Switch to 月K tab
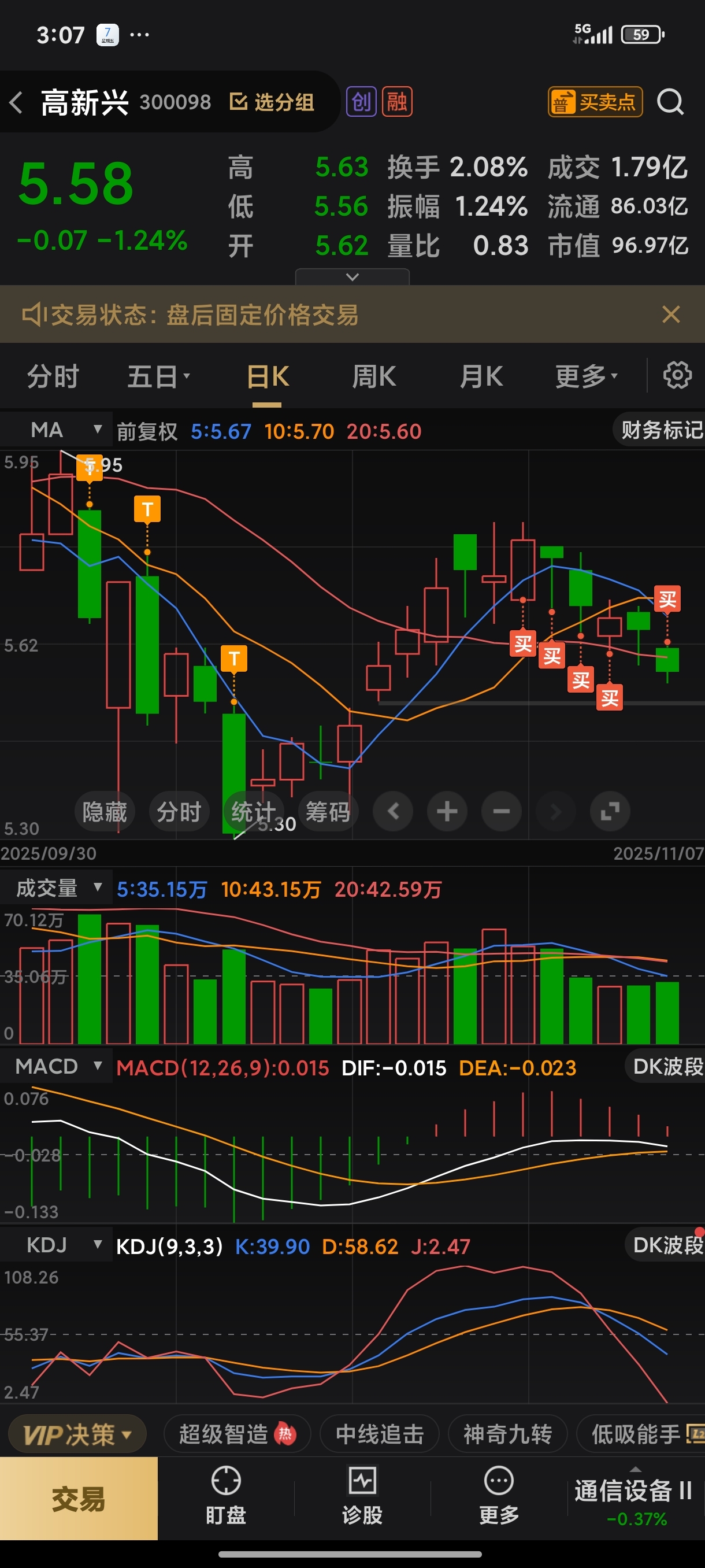This screenshot has height=1568, width=705. click(481, 376)
